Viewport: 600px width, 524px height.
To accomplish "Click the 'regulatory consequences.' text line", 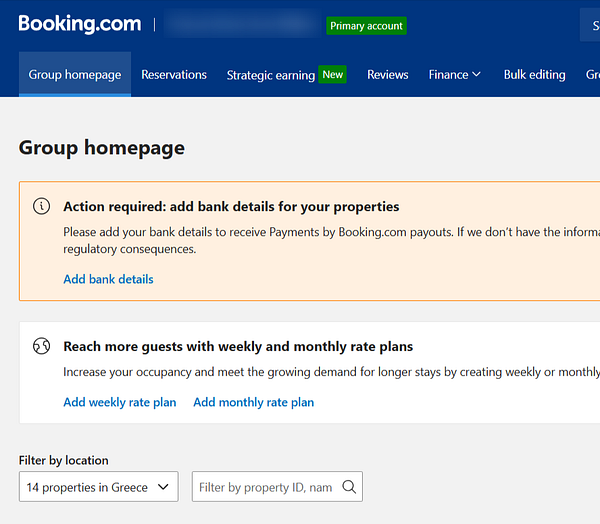I will click(130, 249).
